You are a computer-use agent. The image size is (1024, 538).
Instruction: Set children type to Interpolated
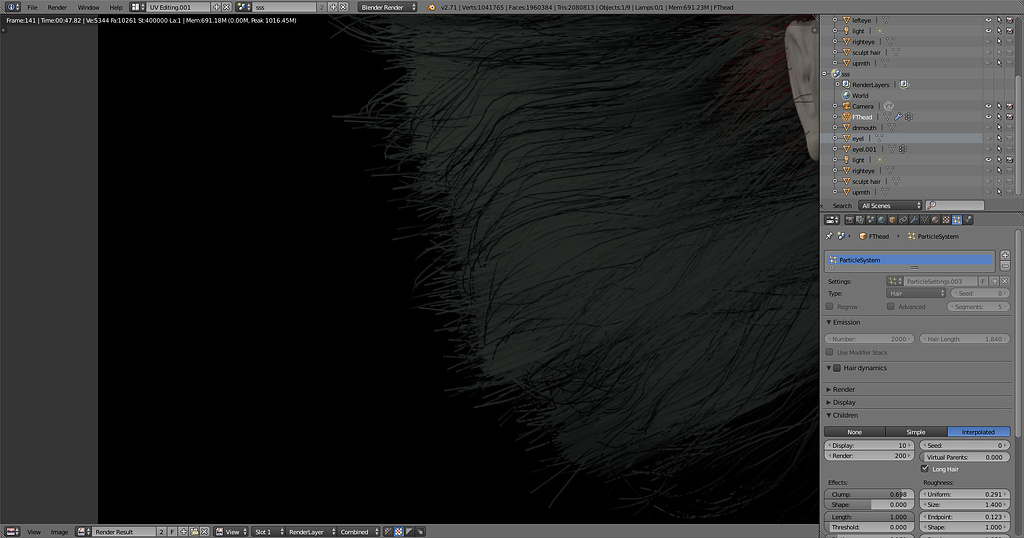[x=978, y=432]
